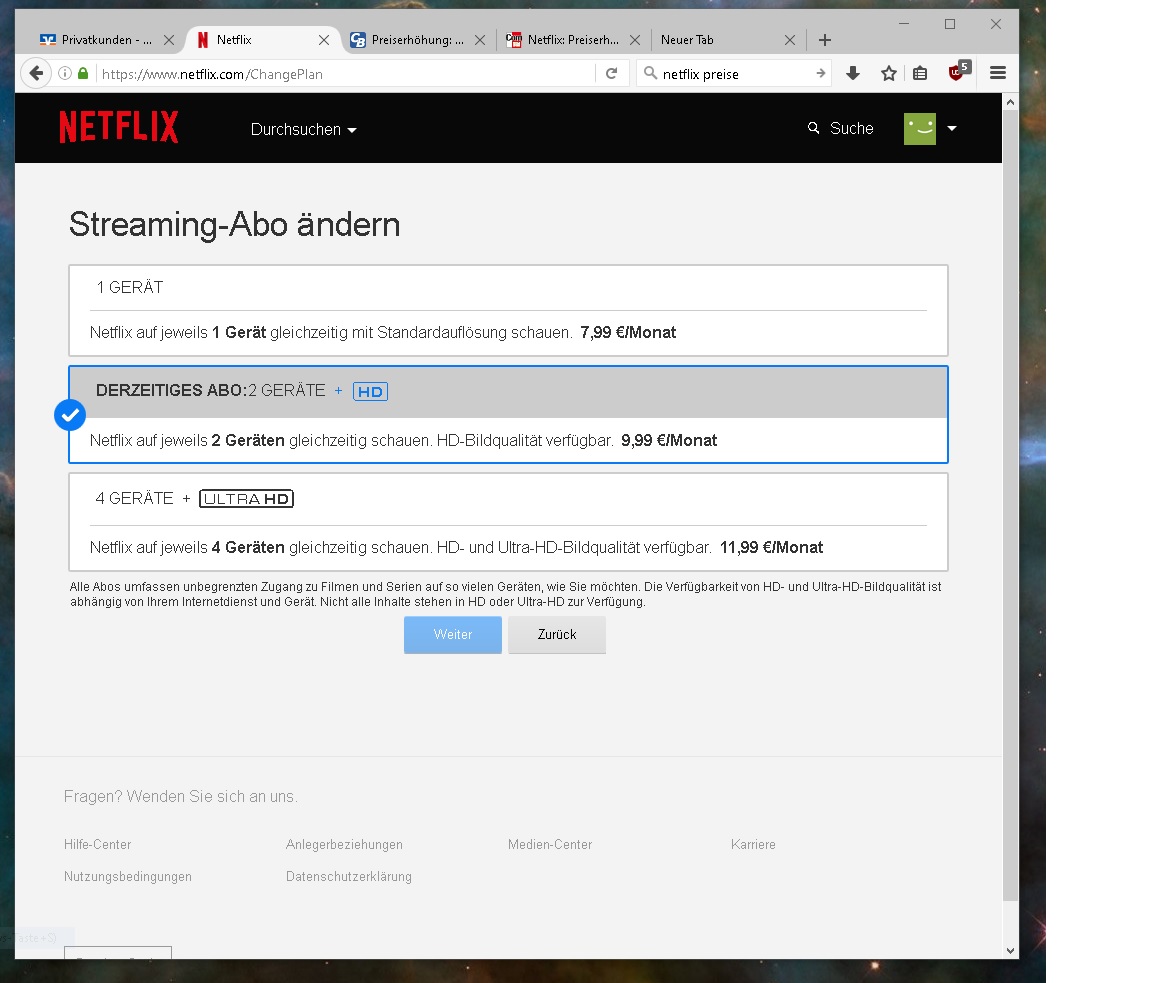Click the Suche magnifier icon
Screen dimensions: 1152x983
(813, 128)
